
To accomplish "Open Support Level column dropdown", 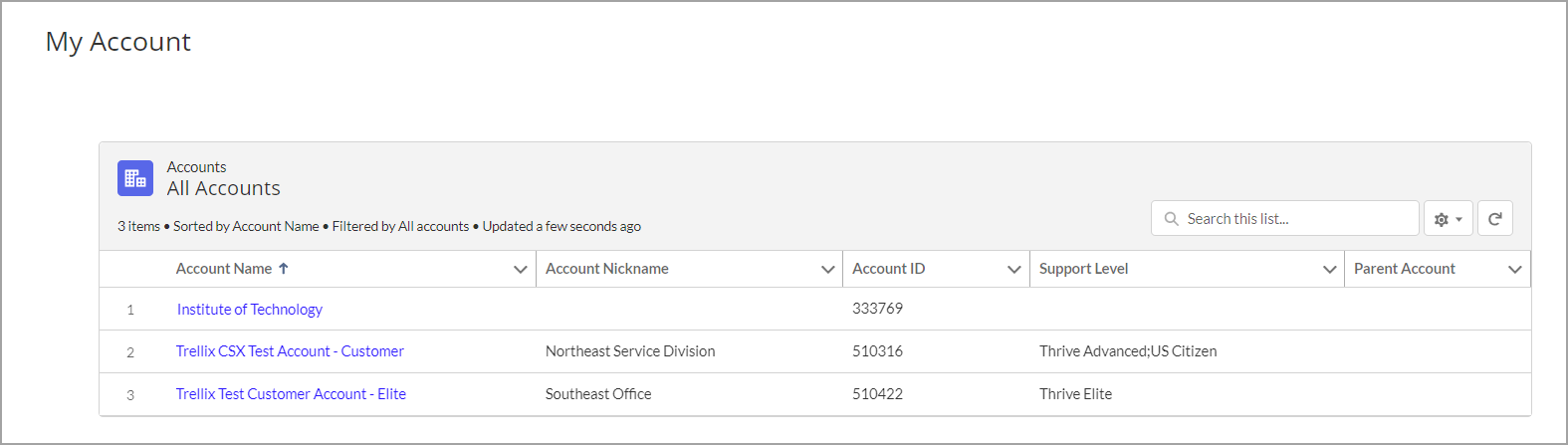I will pyautogui.click(x=1329, y=269).
